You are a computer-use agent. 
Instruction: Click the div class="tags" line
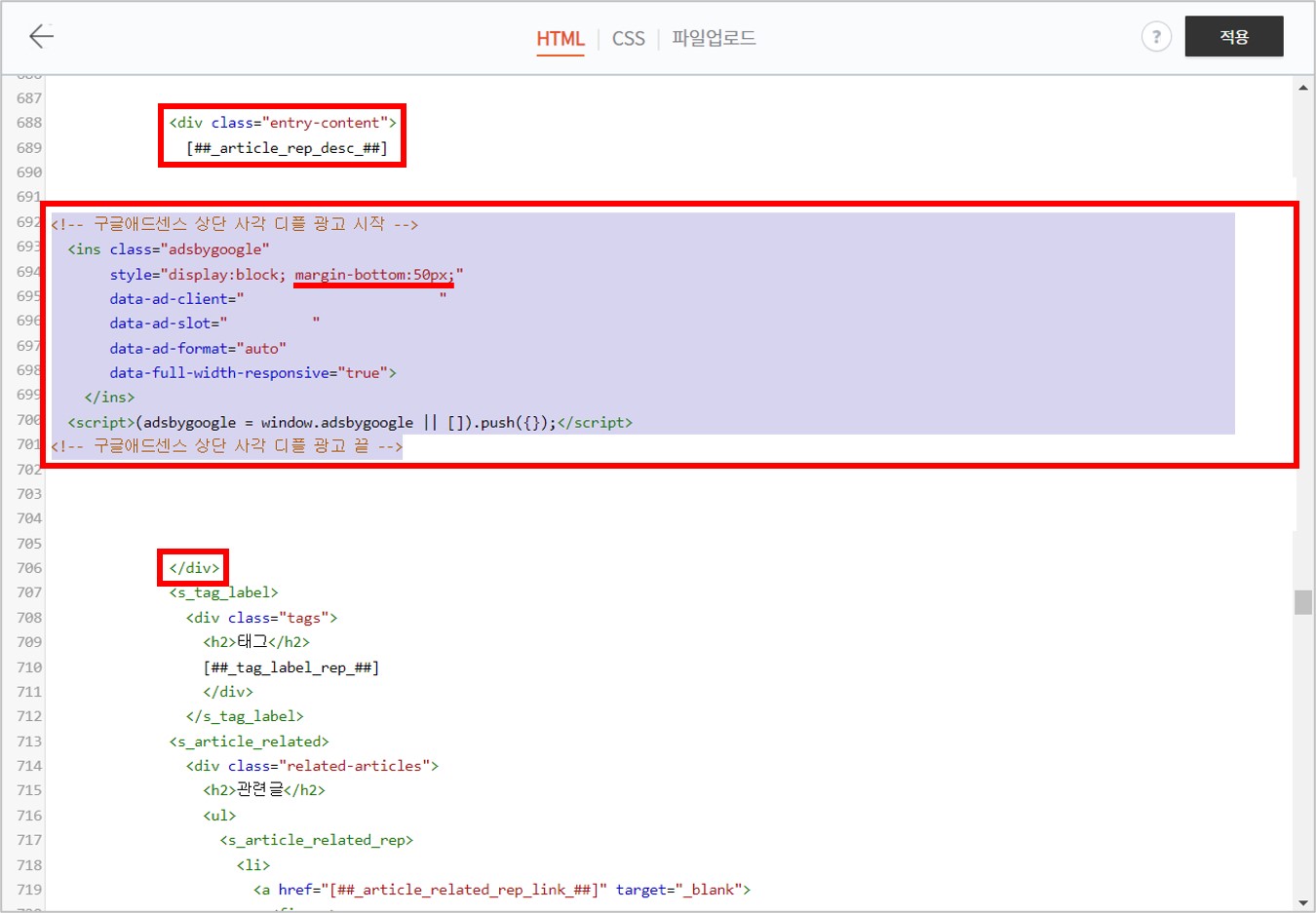(261, 618)
